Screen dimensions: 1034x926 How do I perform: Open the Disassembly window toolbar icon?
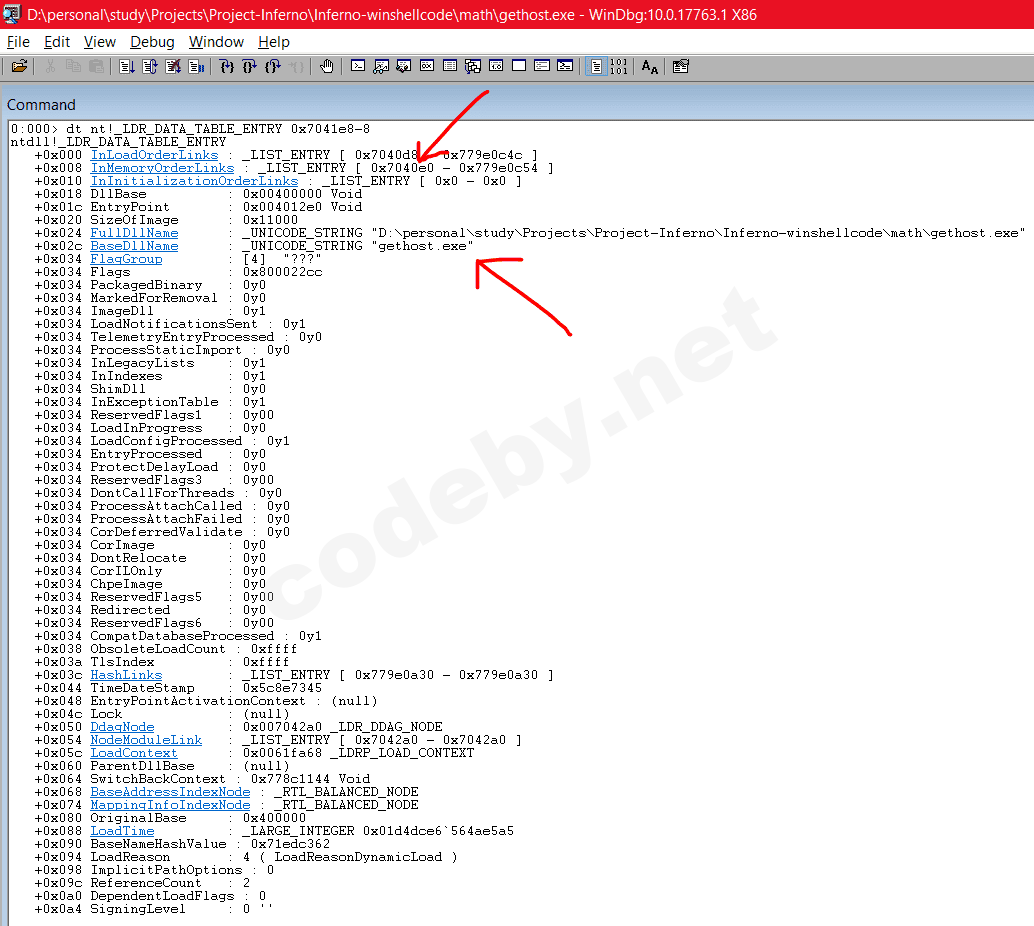(496, 66)
